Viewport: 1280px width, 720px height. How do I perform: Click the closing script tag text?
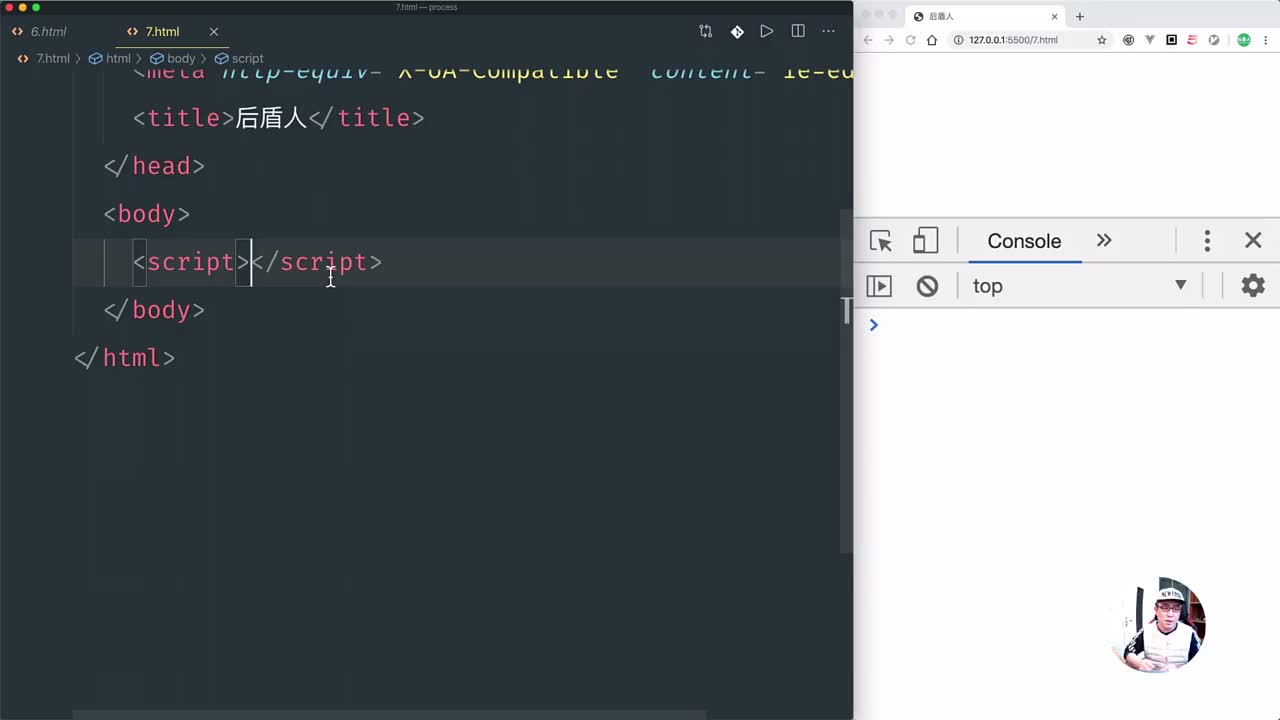click(316, 262)
